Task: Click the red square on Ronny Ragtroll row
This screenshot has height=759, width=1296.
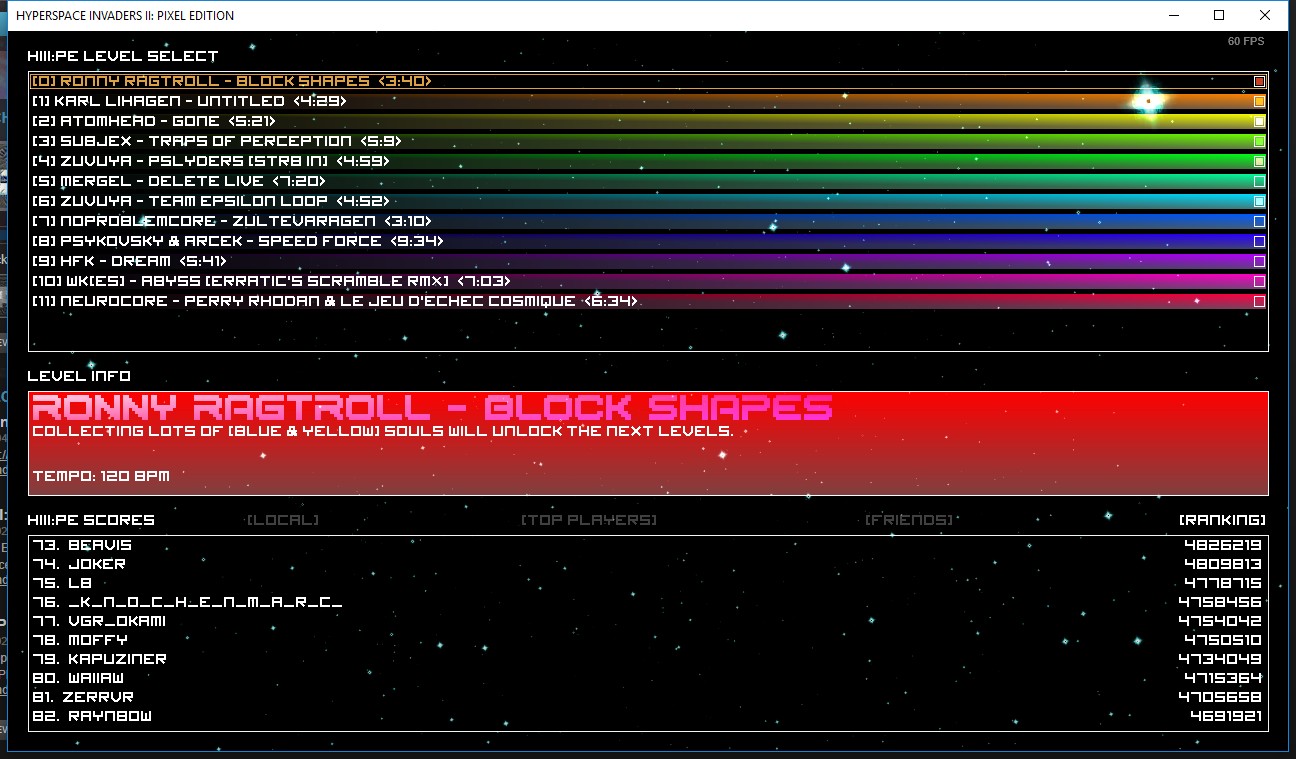Action: (x=1259, y=81)
